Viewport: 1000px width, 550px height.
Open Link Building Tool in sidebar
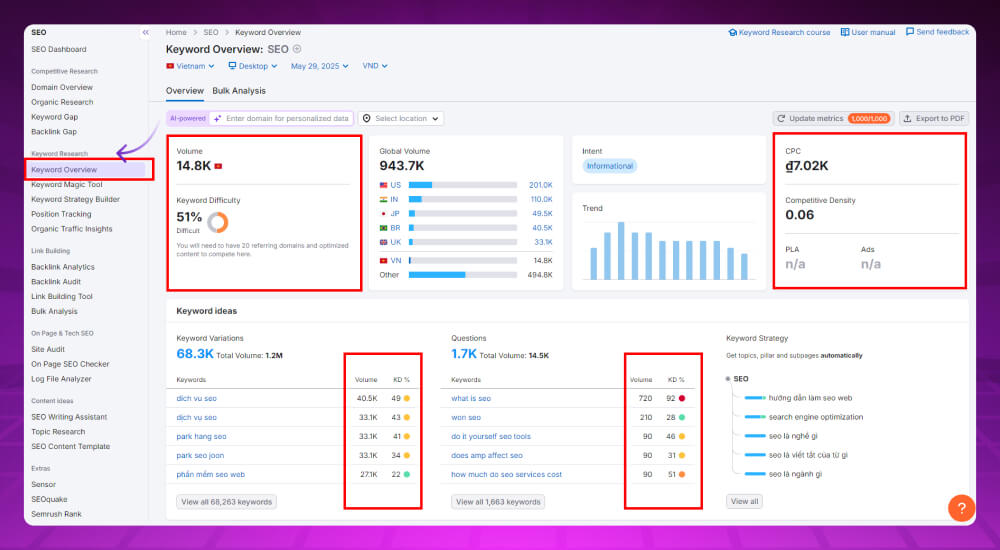[62, 296]
